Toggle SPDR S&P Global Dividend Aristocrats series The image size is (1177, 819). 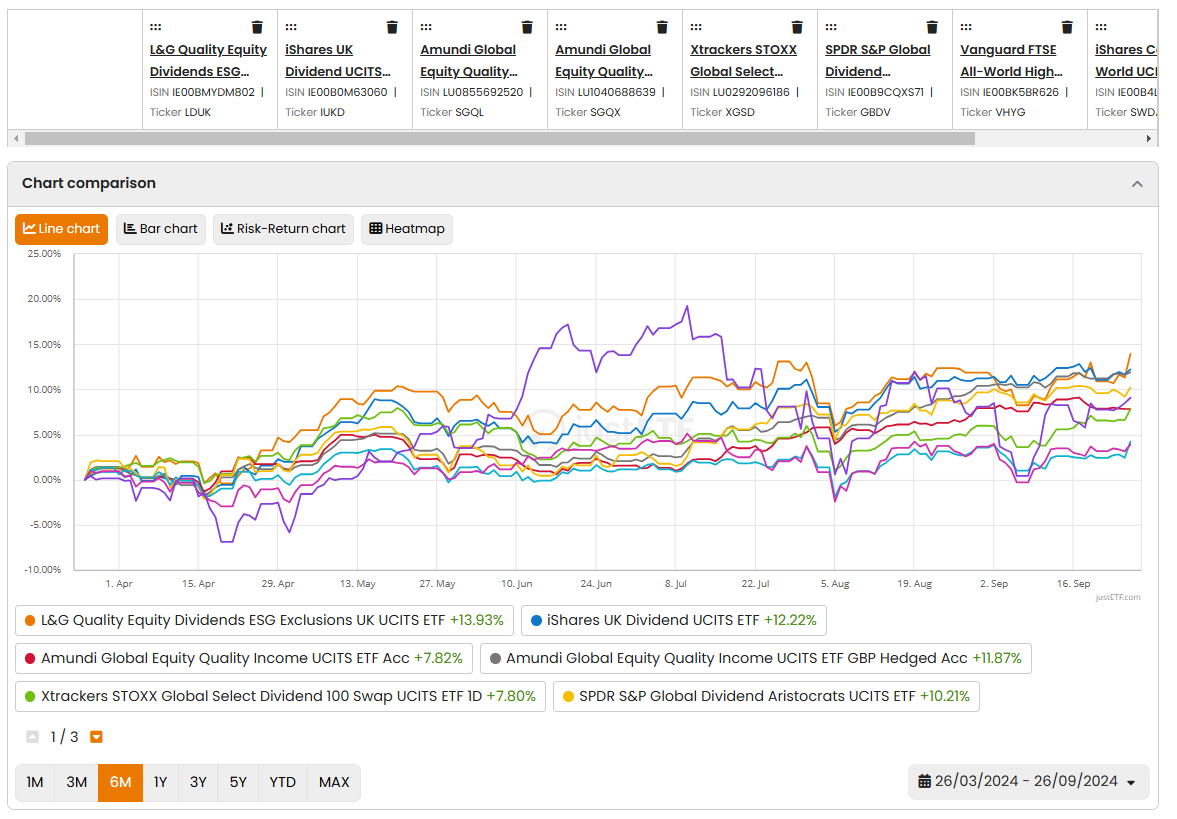coord(766,697)
